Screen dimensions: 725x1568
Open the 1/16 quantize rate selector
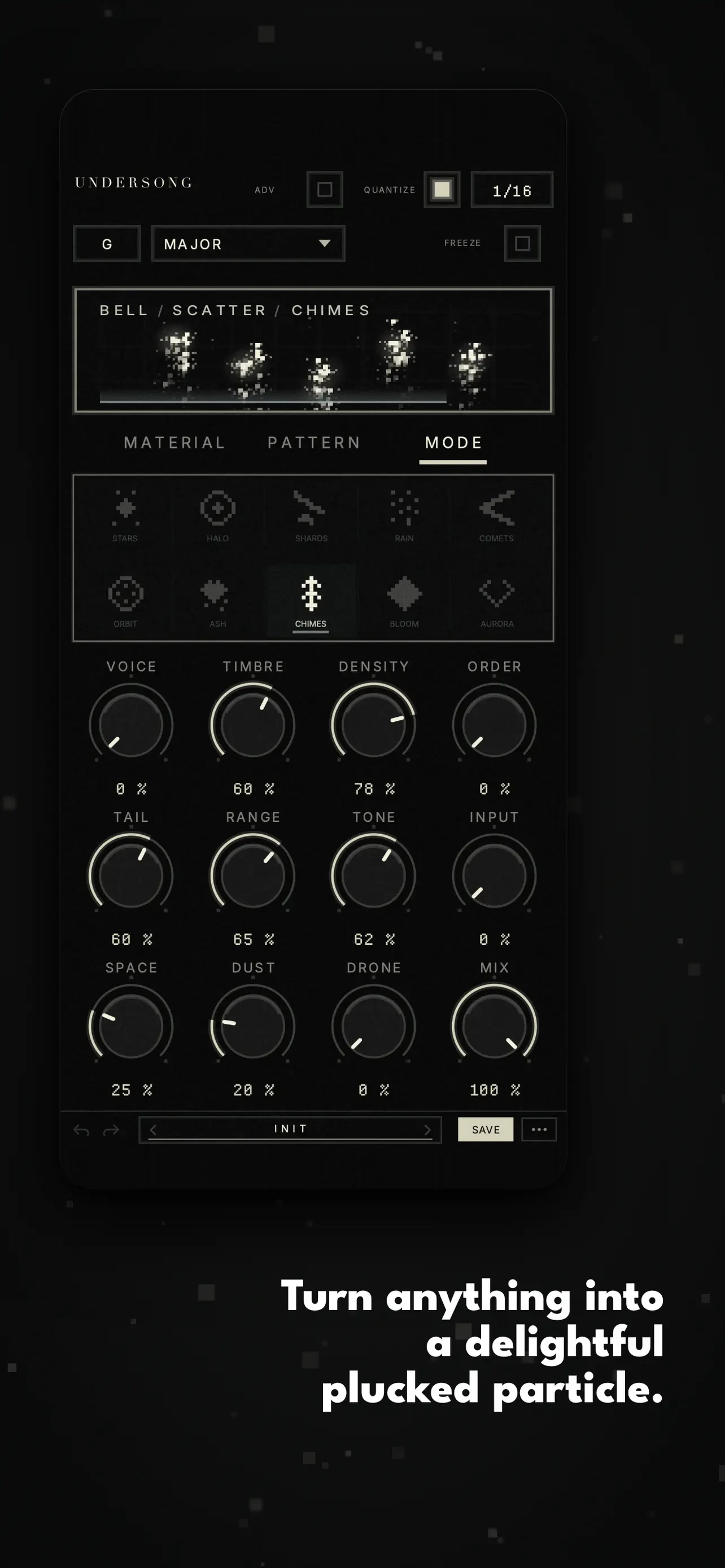pos(512,190)
